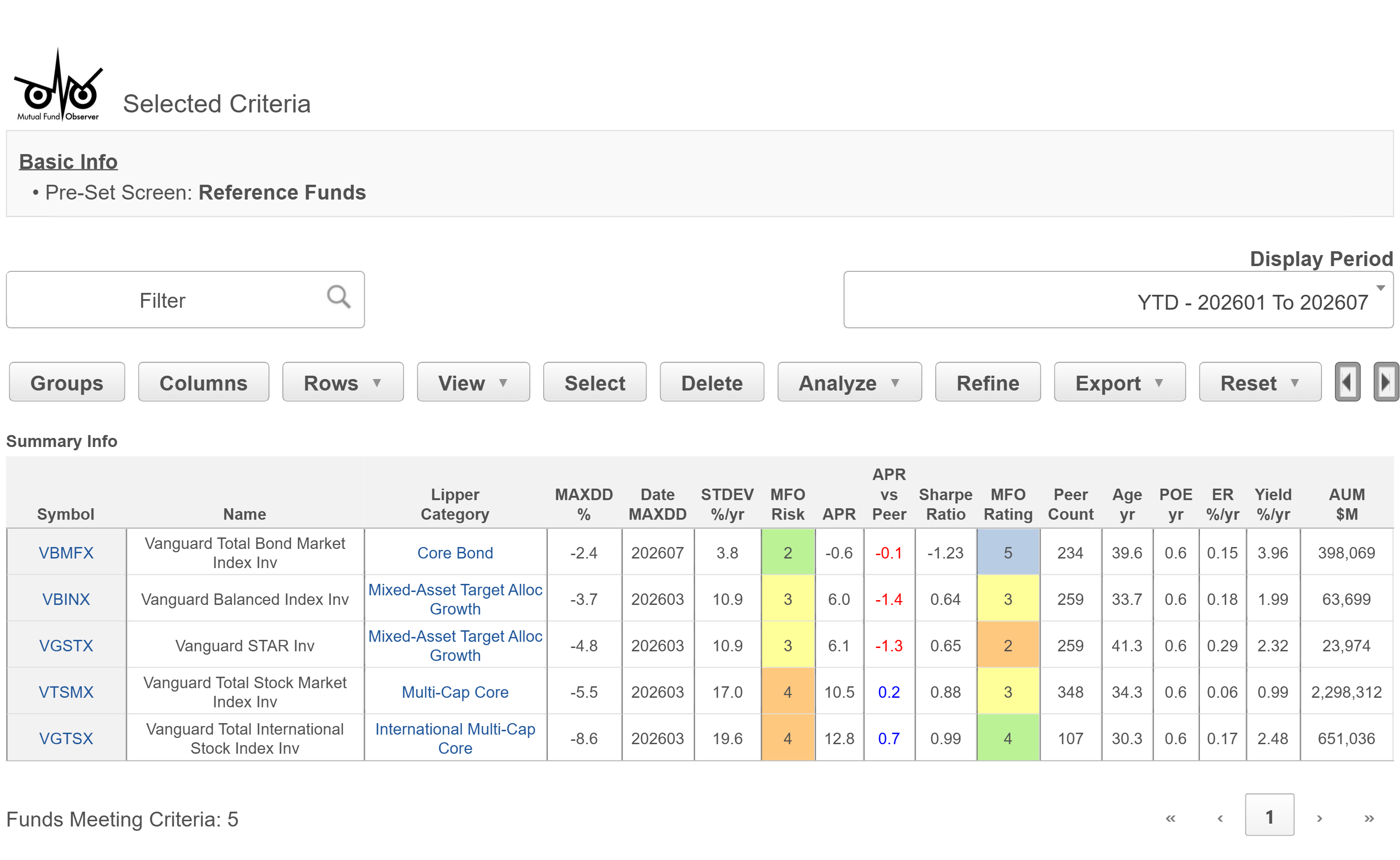Click the Groups button
Viewport: 1400px width, 860px height.
tap(67, 382)
